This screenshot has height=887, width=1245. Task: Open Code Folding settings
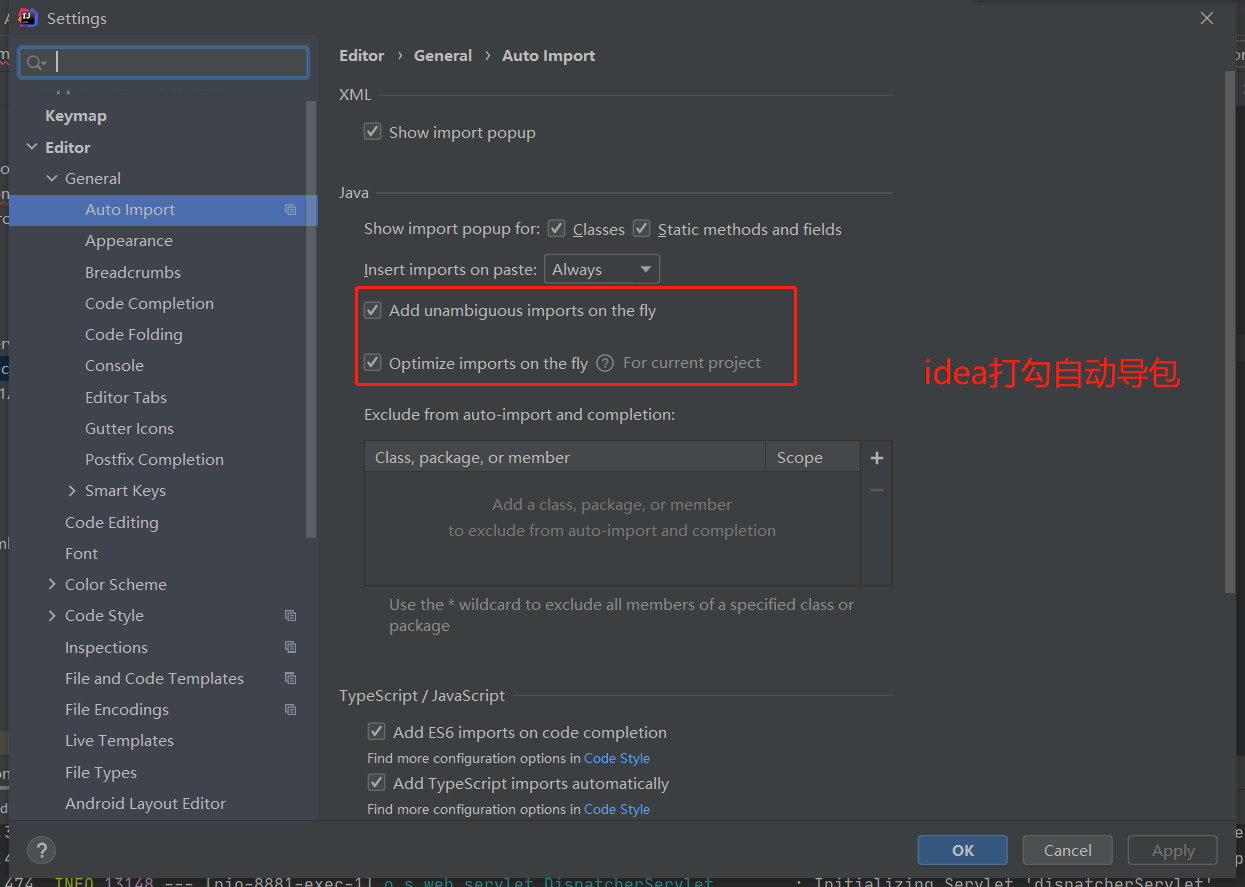[x=134, y=334]
